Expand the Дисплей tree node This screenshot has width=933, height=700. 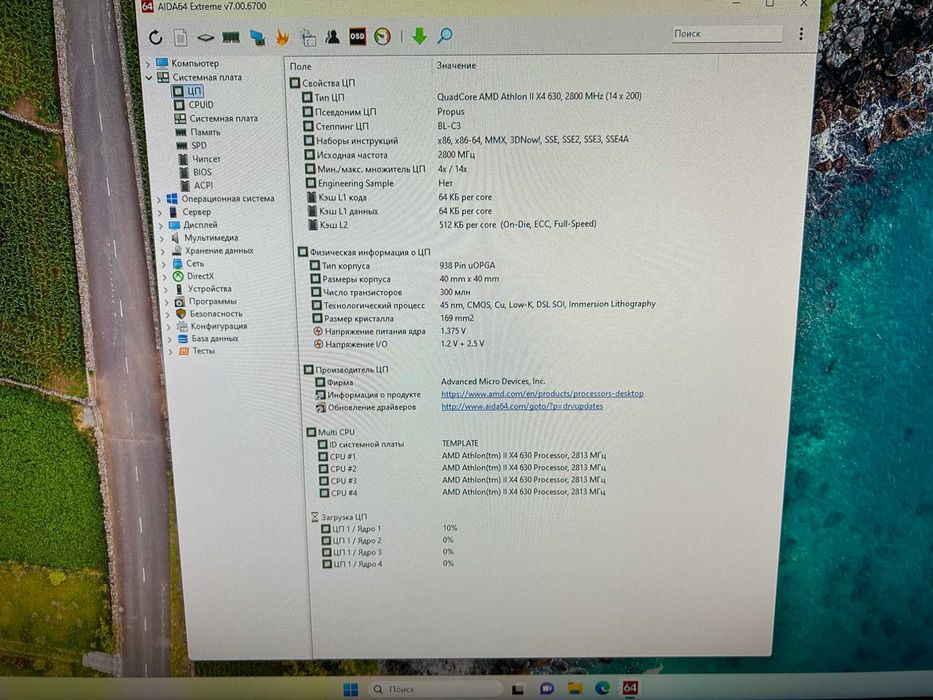pos(161,226)
